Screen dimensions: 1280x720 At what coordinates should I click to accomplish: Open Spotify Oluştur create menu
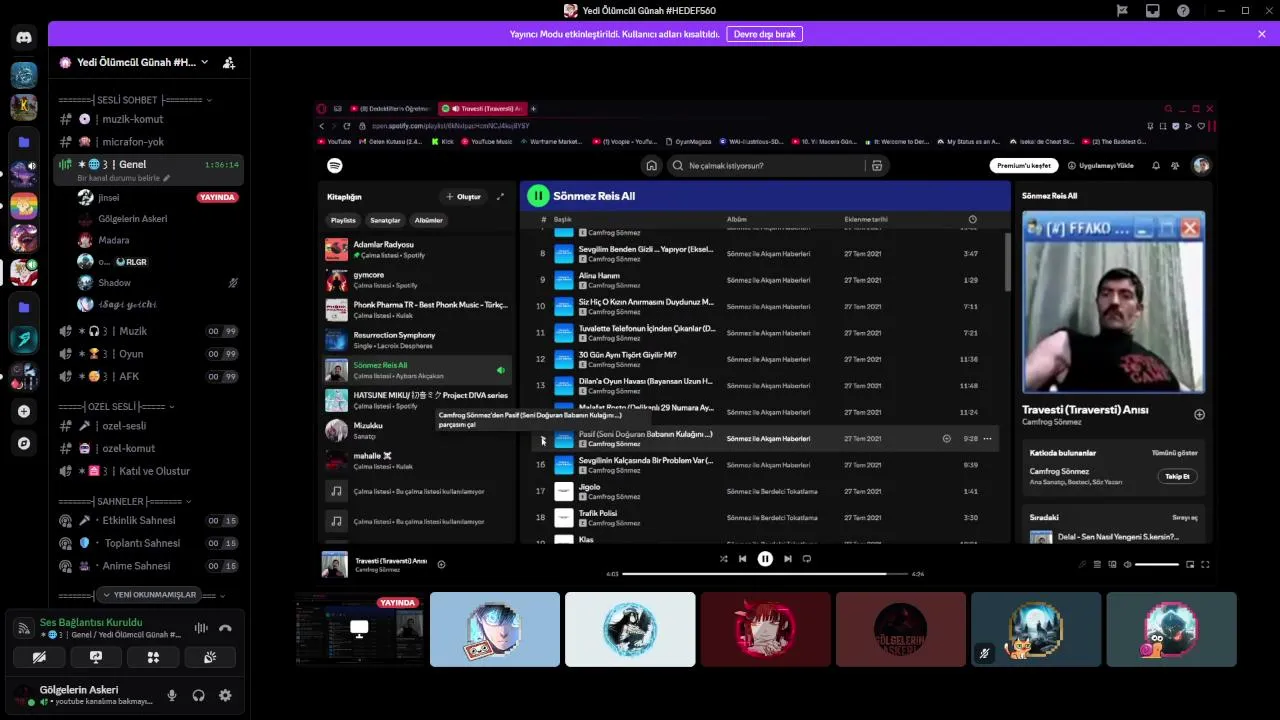click(x=463, y=197)
